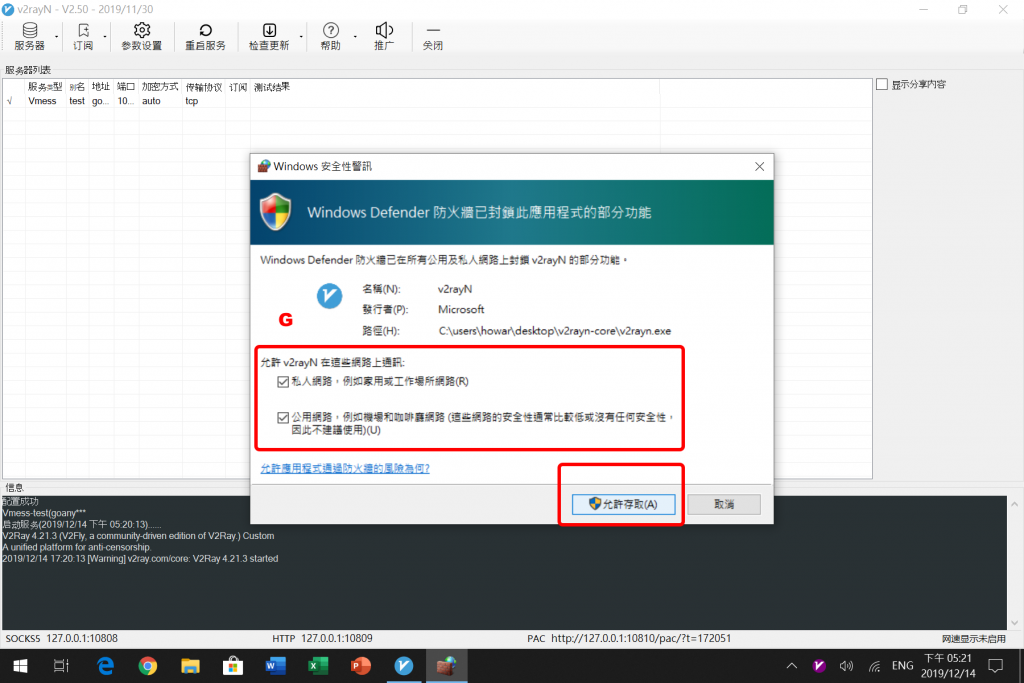Open Excel from the taskbar
This screenshot has height=683, width=1024.
pyautogui.click(x=318, y=666)
